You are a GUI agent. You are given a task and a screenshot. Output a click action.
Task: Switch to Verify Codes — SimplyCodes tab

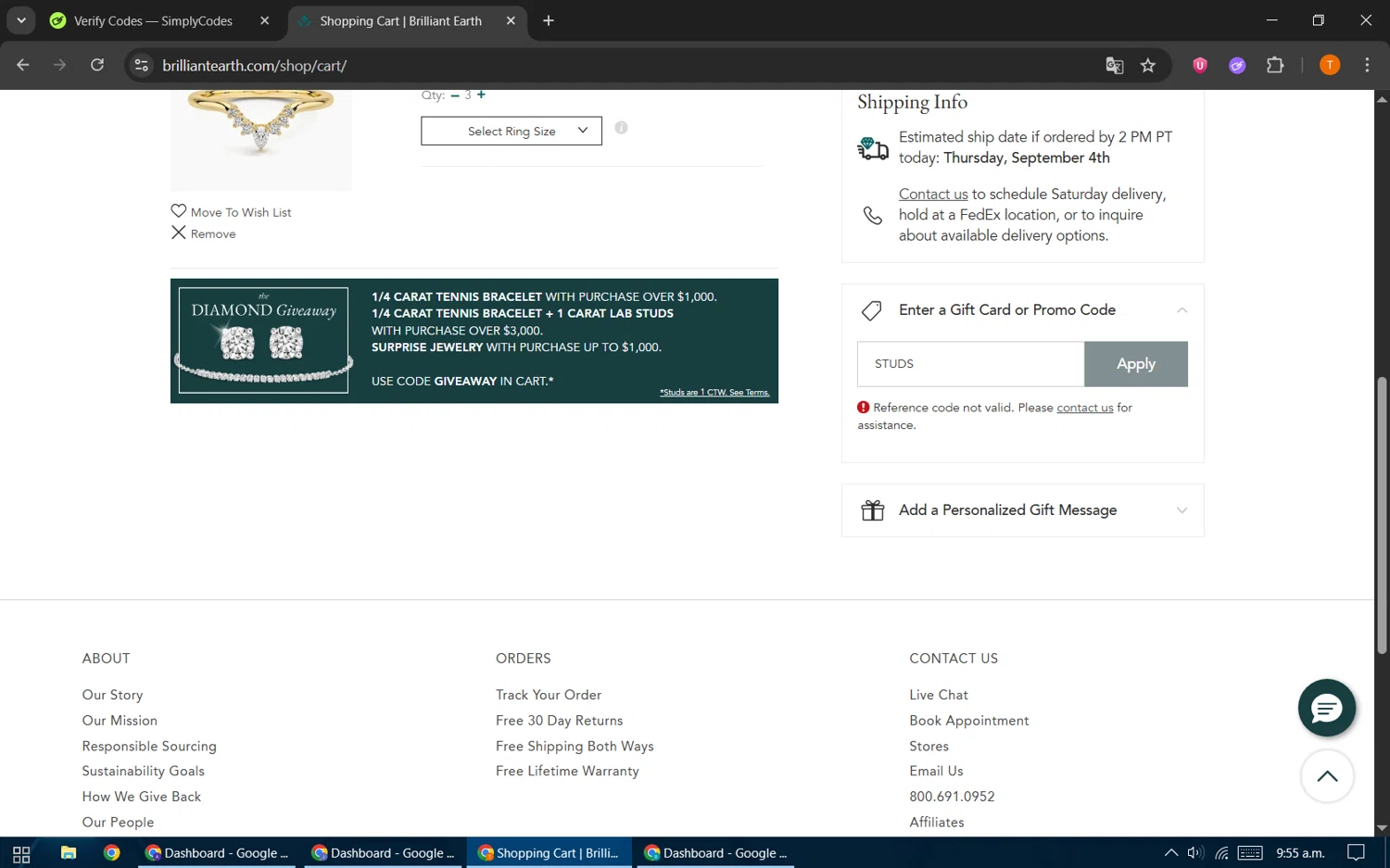(153, 20)
